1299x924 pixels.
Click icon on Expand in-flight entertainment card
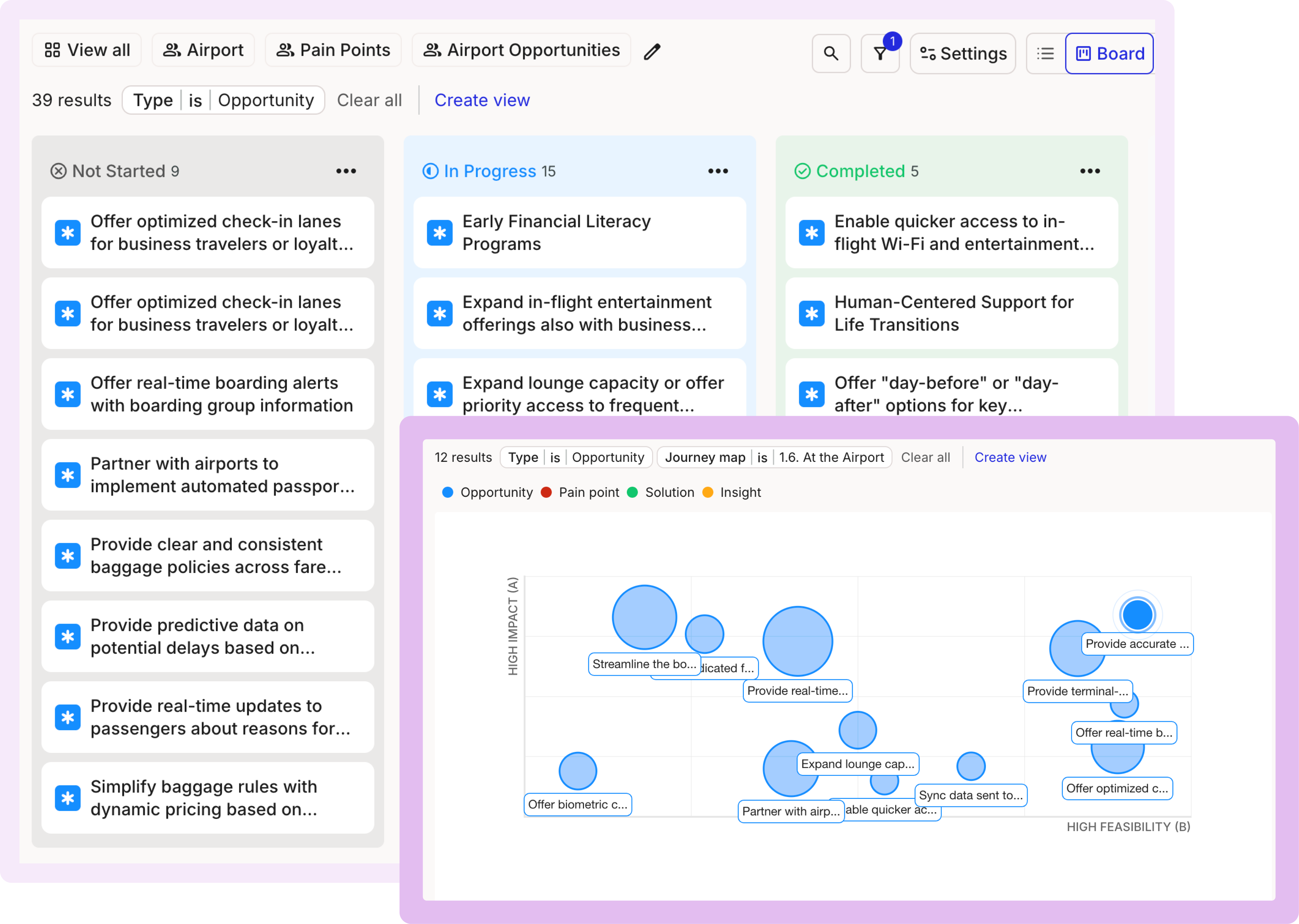click(440, 313)
